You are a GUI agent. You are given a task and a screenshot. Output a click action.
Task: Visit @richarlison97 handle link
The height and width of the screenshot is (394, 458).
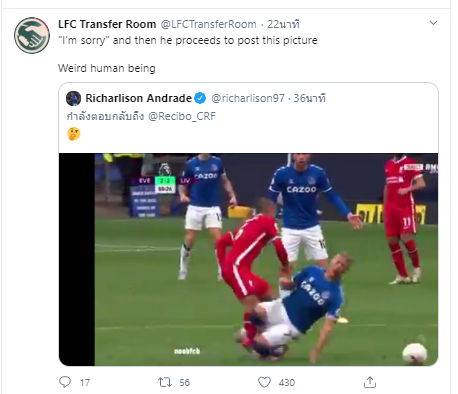[248, 98]
